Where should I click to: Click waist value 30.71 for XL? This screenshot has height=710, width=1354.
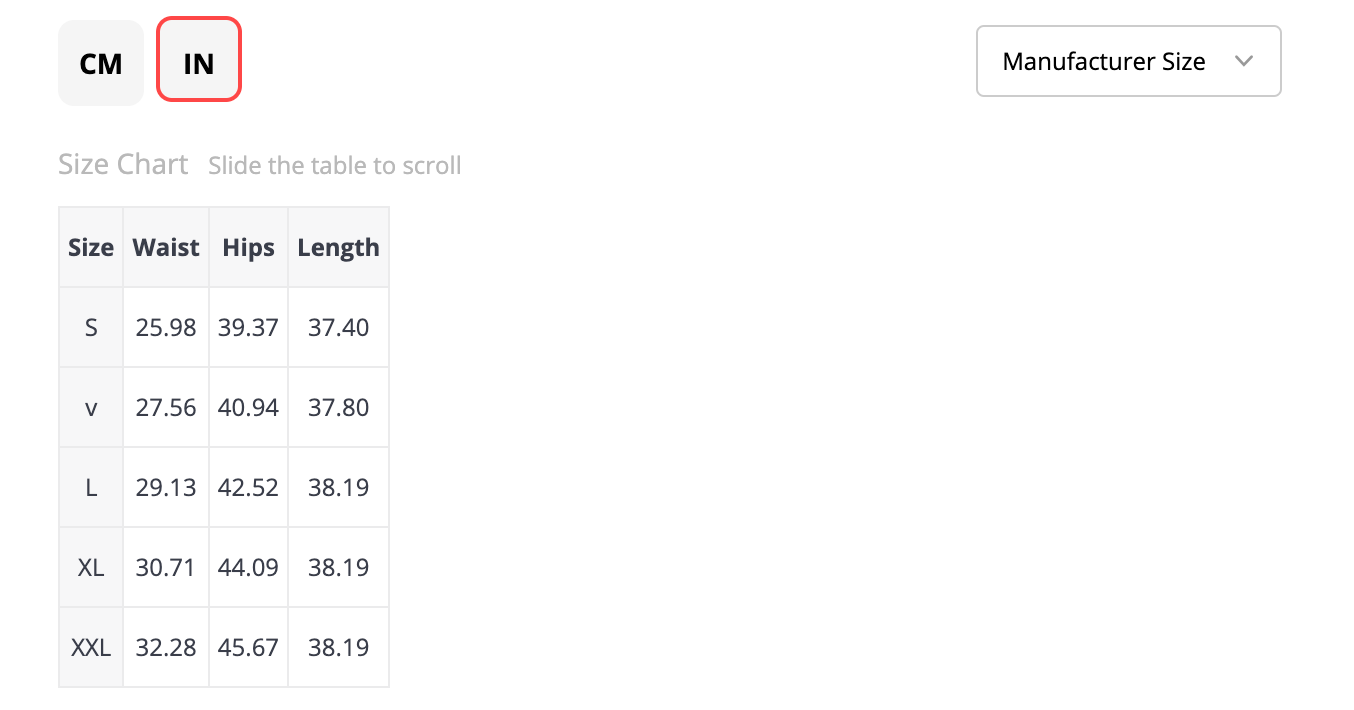tap(166, 567)
